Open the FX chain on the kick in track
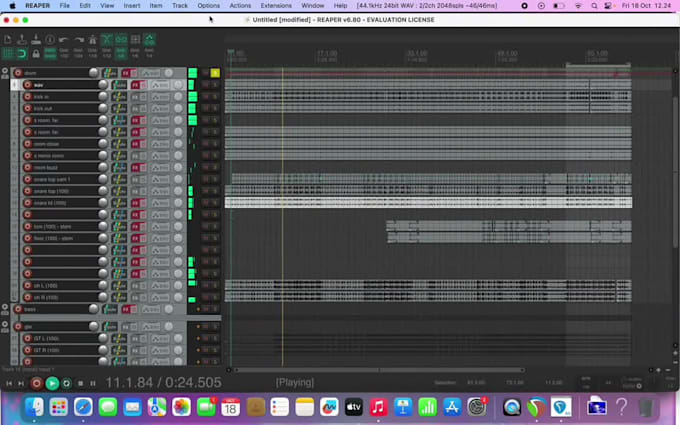 tap(136, 97)
